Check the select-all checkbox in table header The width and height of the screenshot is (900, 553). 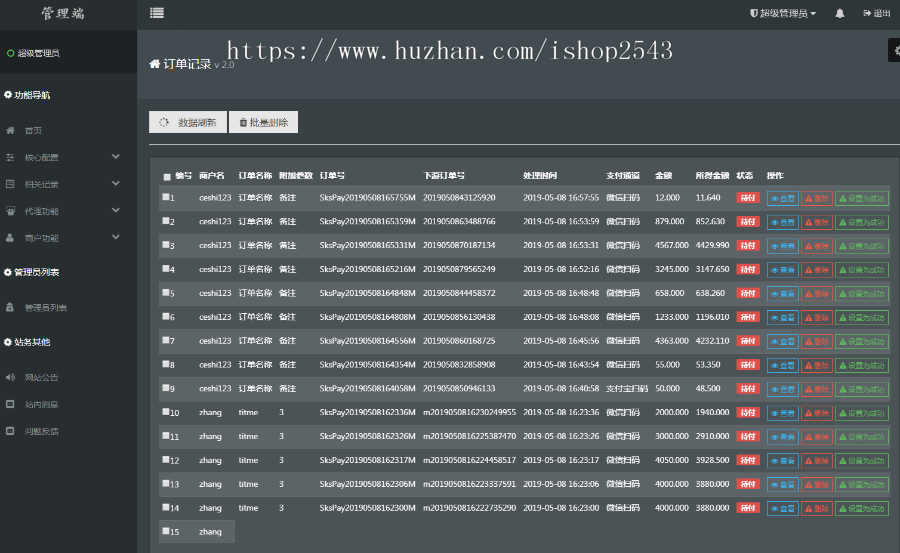pyautogui.click(x=166, y=177)
